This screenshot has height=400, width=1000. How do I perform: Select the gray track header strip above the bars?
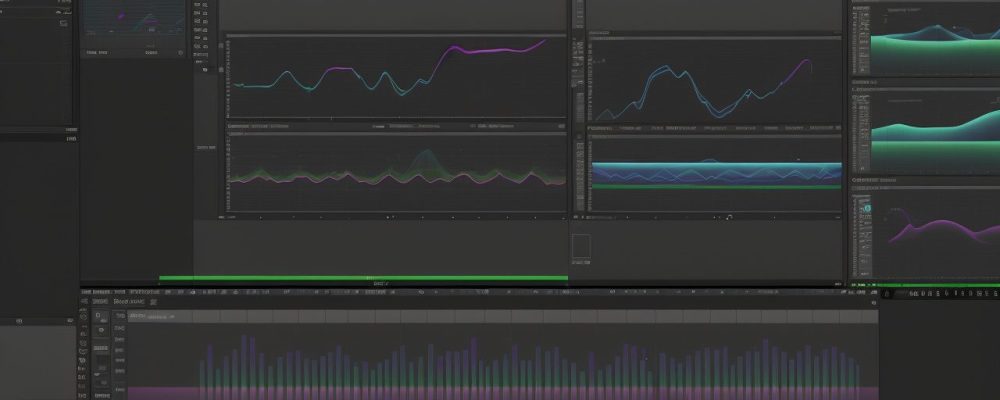click(503, 316)
